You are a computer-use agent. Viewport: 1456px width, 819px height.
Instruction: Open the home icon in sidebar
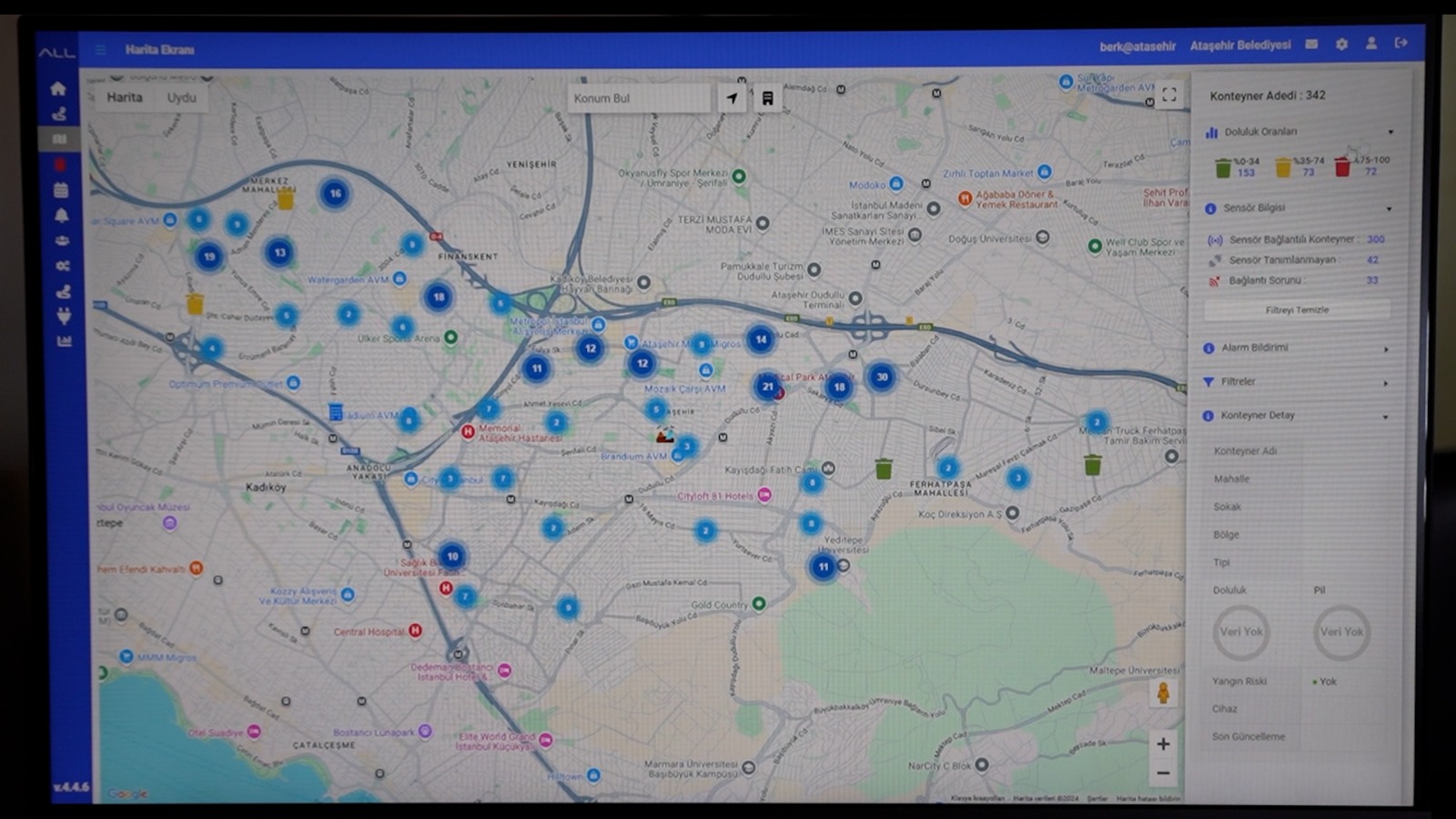(x=58, y=89)
